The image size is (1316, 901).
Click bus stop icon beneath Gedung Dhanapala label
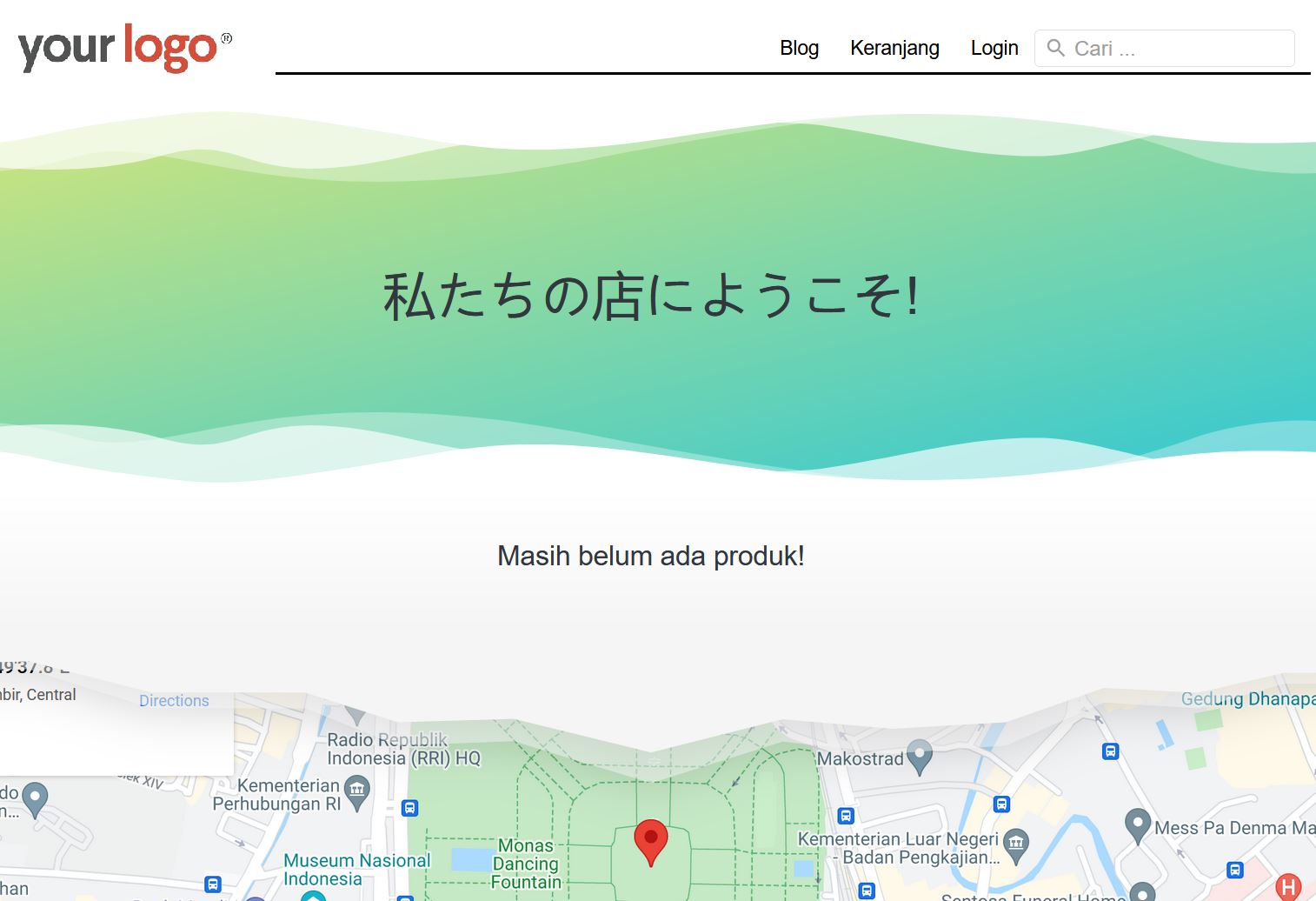point(1110,751)
